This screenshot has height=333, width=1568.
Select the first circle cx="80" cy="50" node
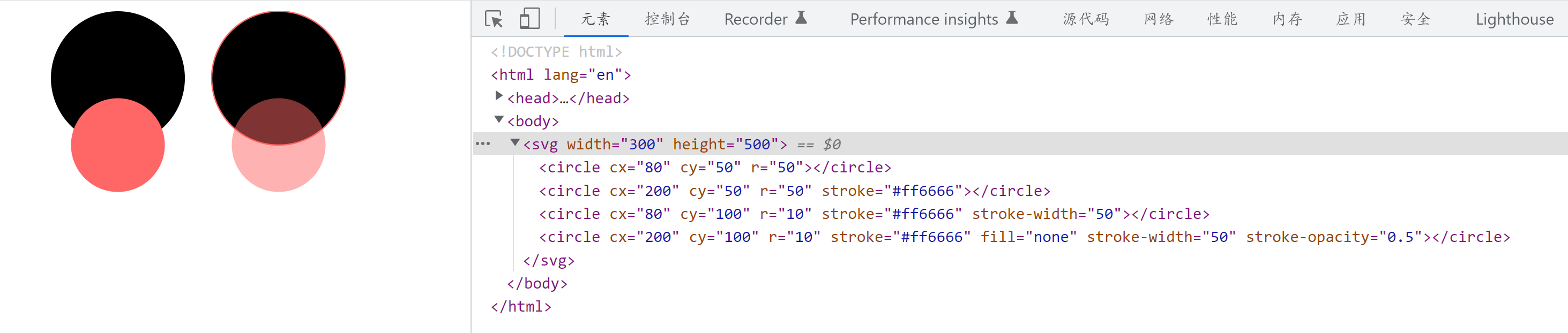pyautogui.click(x=715, y=168)
